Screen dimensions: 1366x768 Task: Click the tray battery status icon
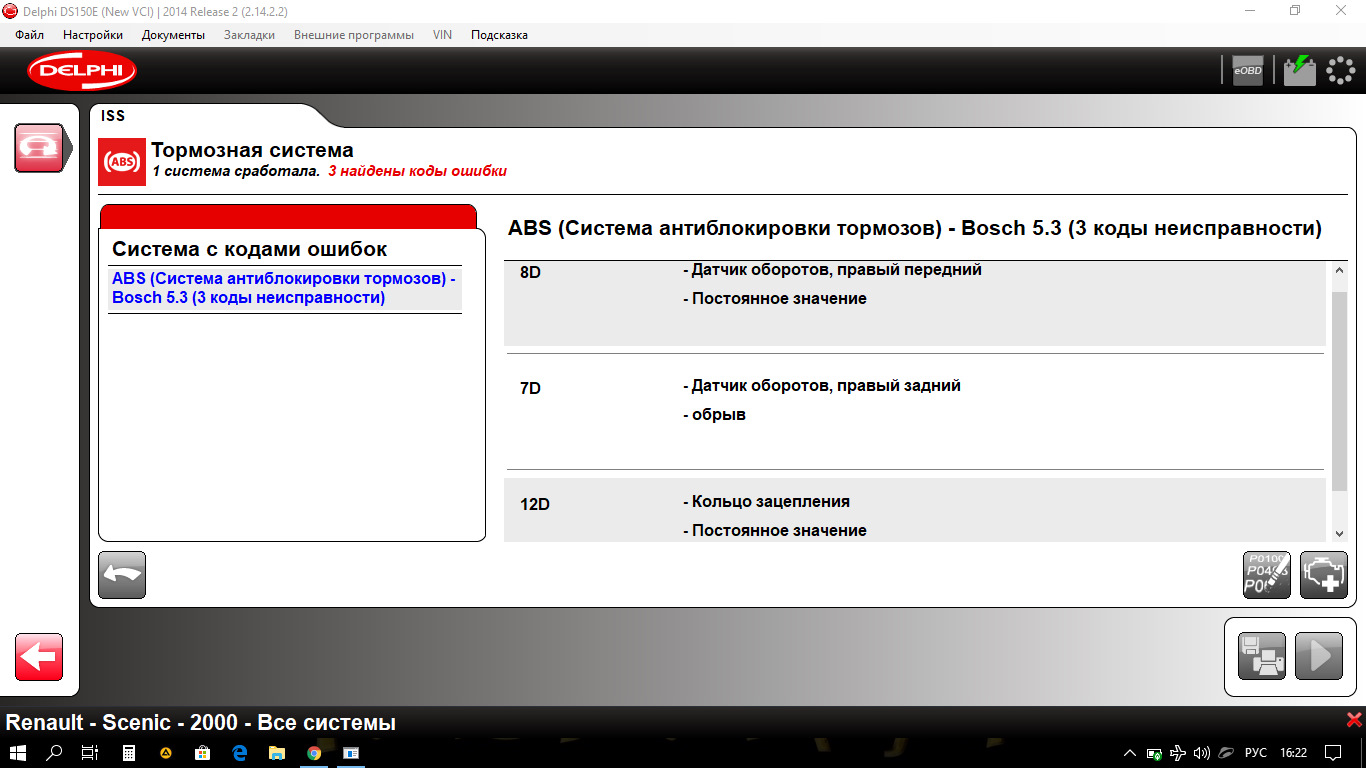point(1154,753)
